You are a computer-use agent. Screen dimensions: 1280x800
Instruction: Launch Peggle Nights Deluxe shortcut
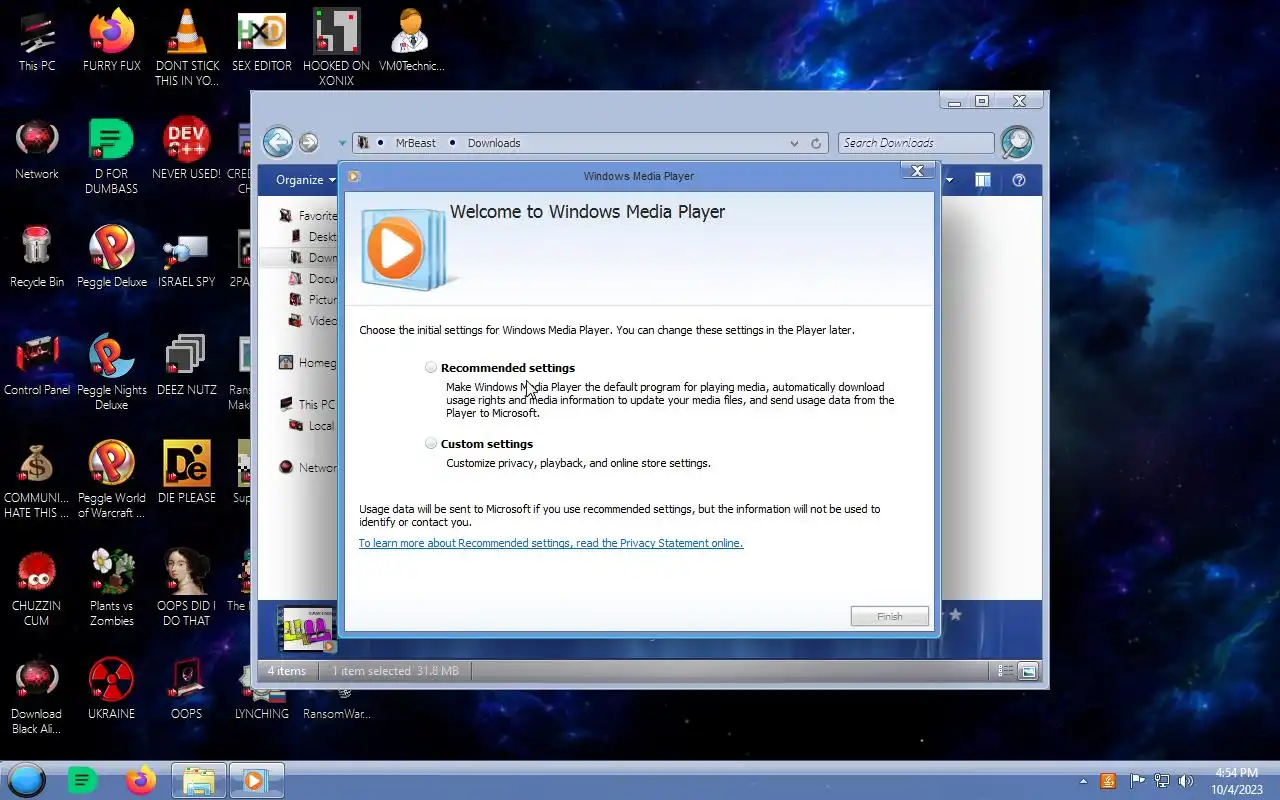click(111, 373)
